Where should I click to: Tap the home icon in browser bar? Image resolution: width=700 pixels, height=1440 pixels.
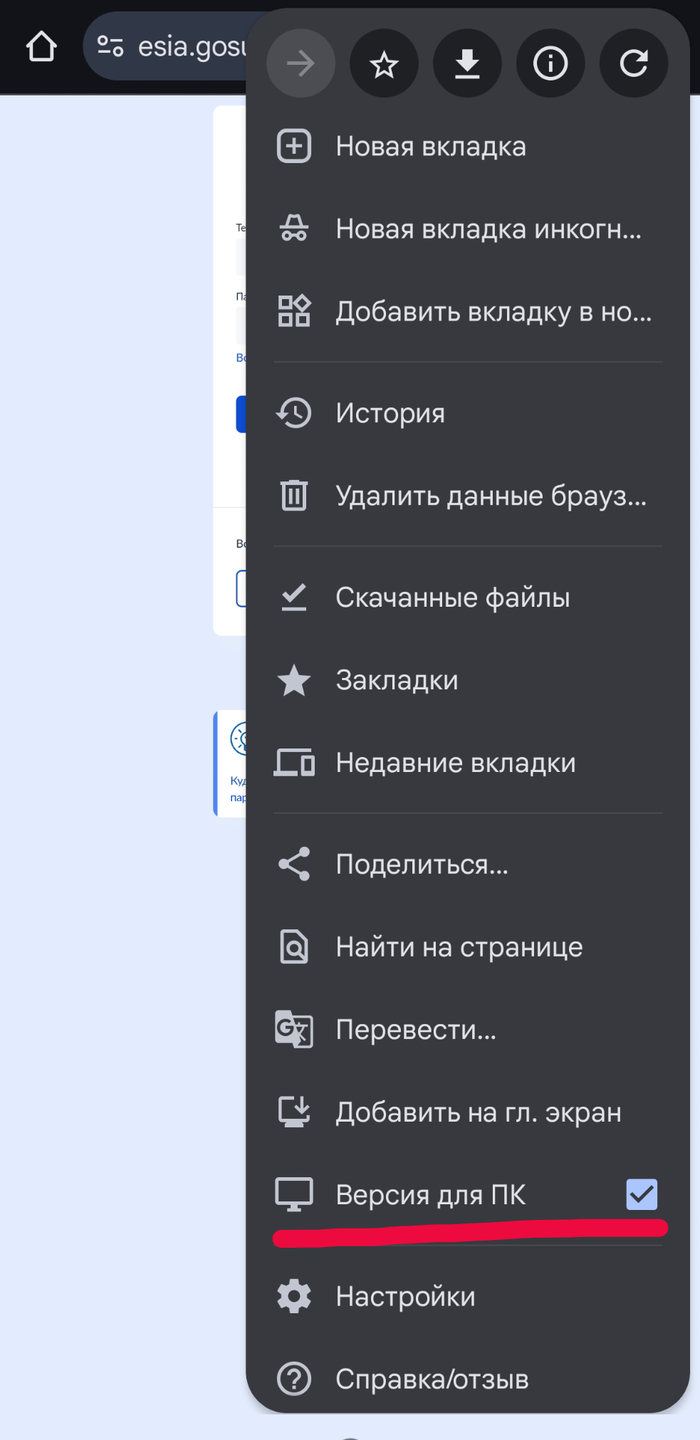click(x=41, y=46)
